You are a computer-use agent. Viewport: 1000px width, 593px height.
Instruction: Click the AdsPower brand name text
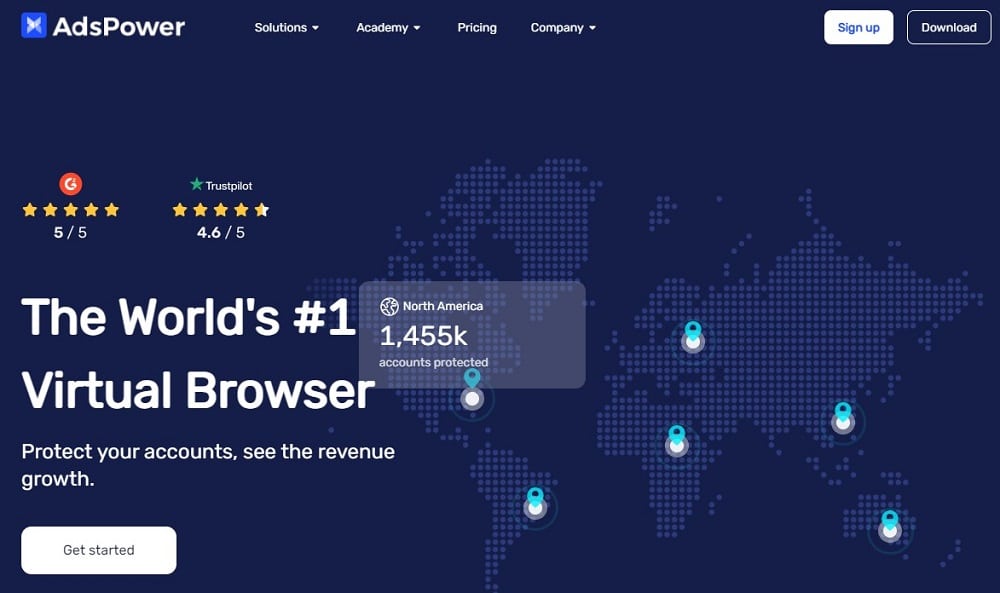(119, 27)
